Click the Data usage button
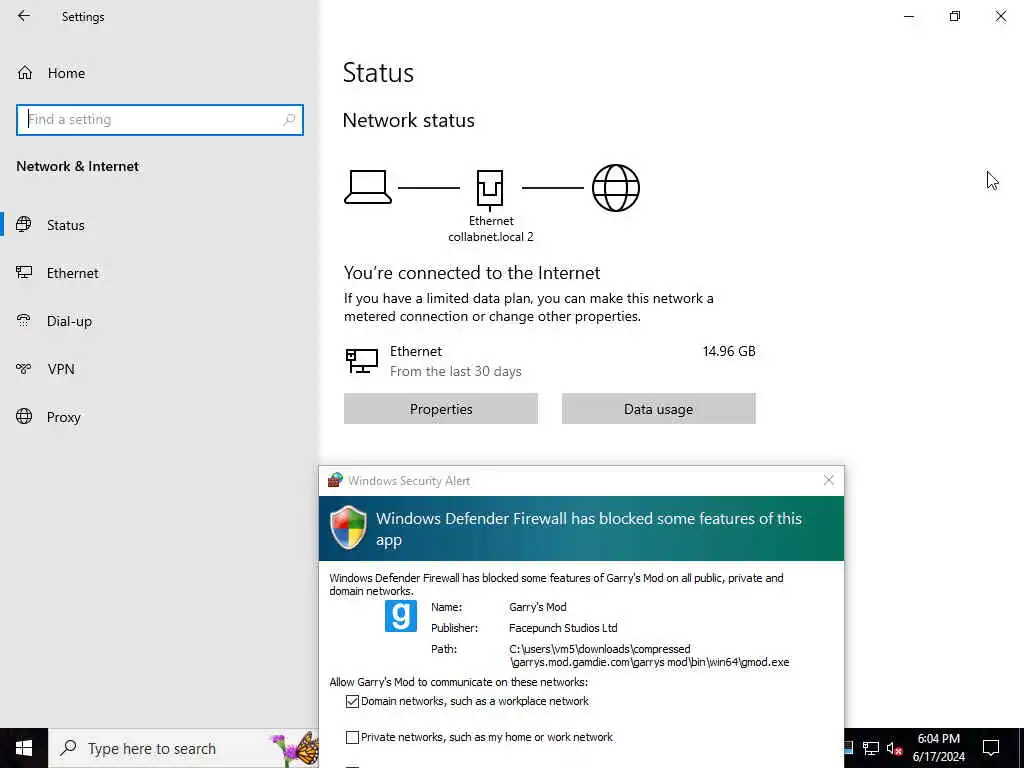Screen dimensions: 1024x768 [x=658, y=409]
